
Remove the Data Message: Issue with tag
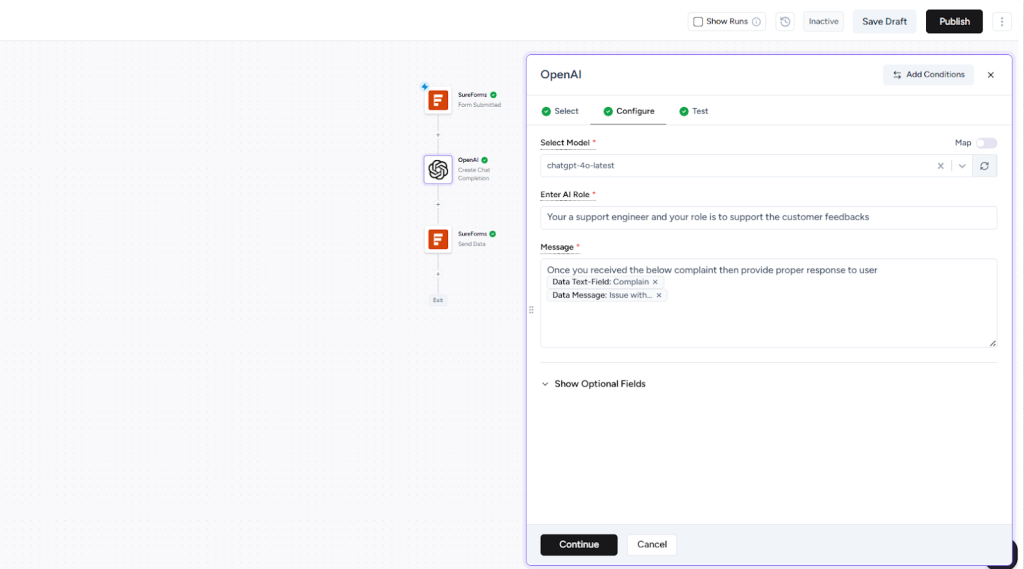[659, 296]
